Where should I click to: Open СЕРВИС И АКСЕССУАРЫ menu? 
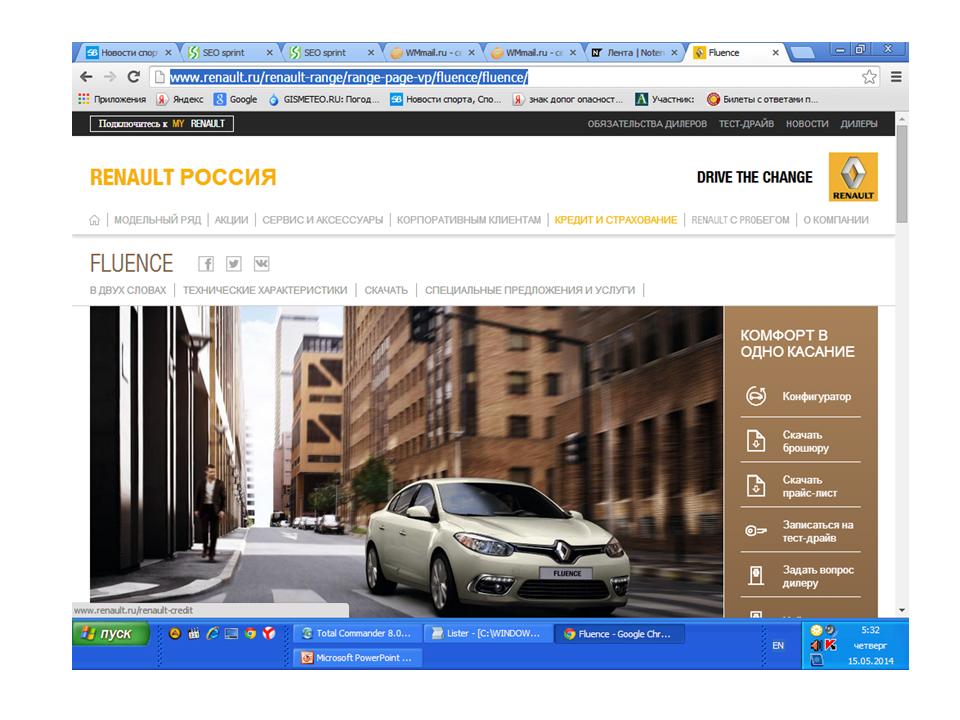point(323,220)
